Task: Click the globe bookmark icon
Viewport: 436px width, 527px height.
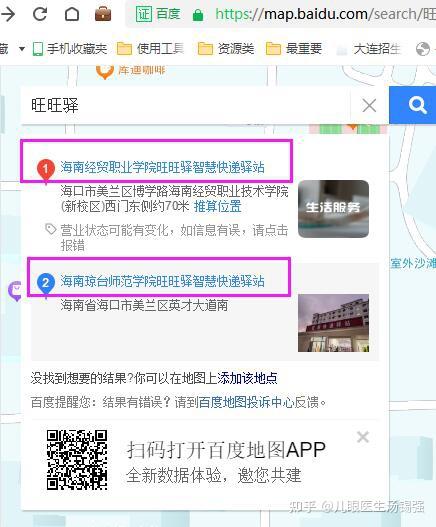Action: [x=423, y=49]
